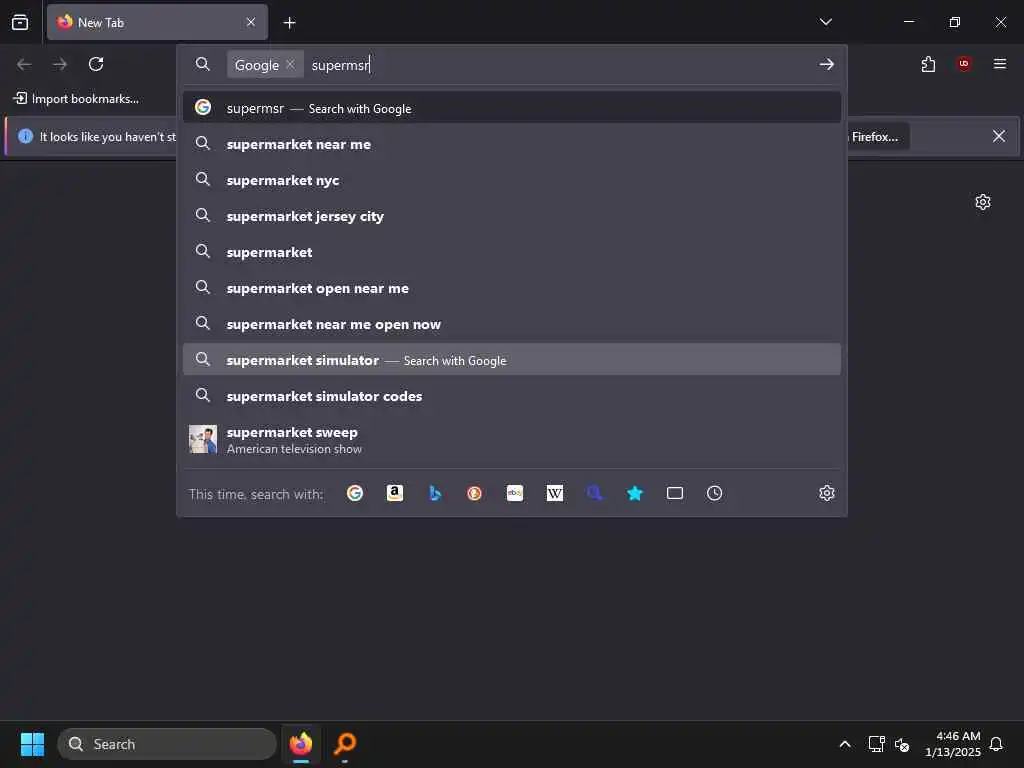Open Firefox View icon
The height and width of the screenshot is (768, 1024).
click(20, 22)
